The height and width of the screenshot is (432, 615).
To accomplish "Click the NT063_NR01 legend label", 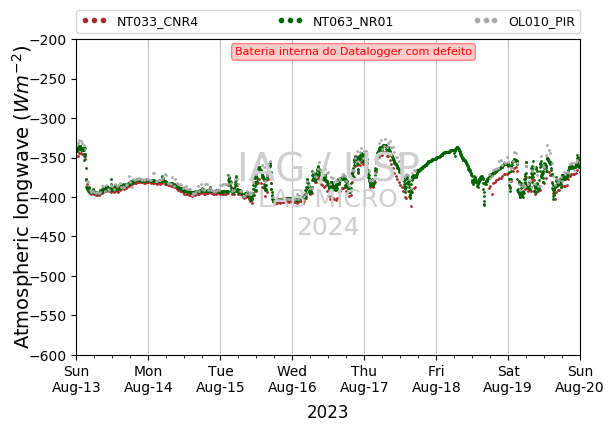I will pos(353,22).
